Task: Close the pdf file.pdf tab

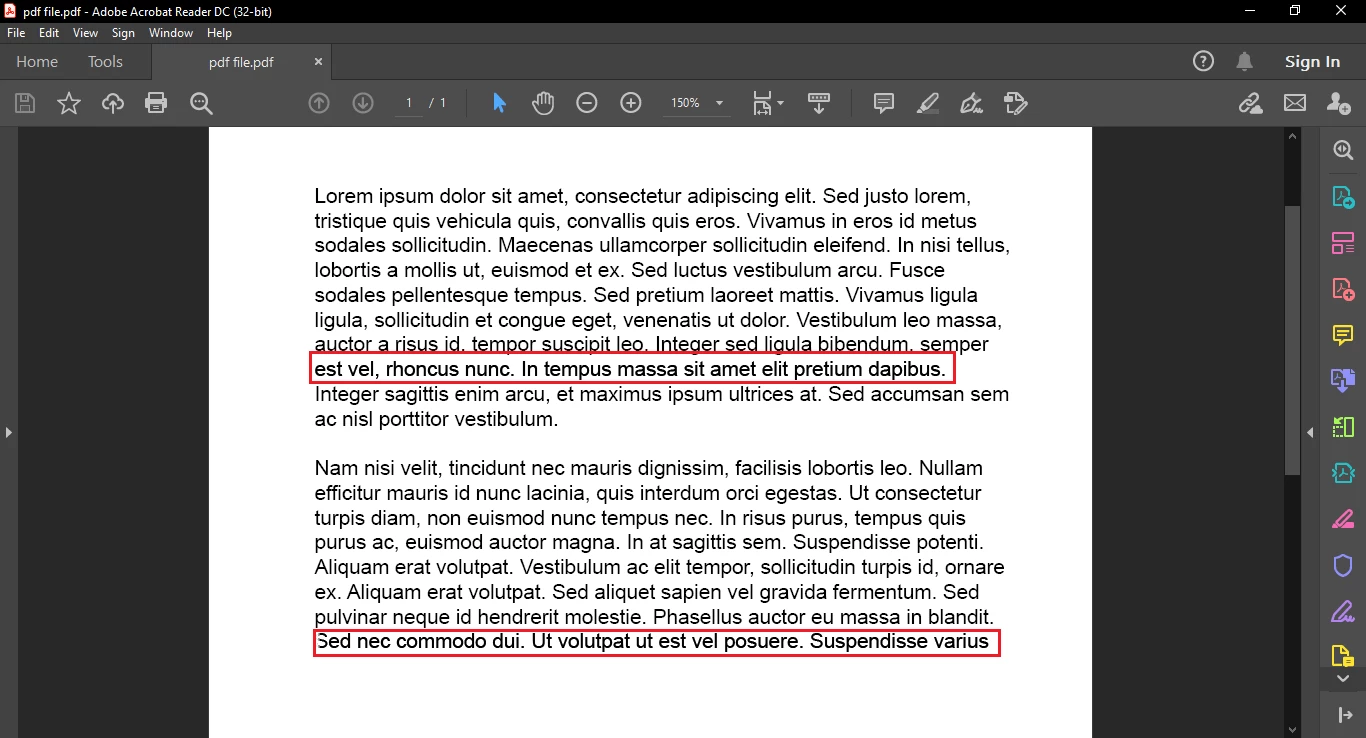Action: [318, 62]
